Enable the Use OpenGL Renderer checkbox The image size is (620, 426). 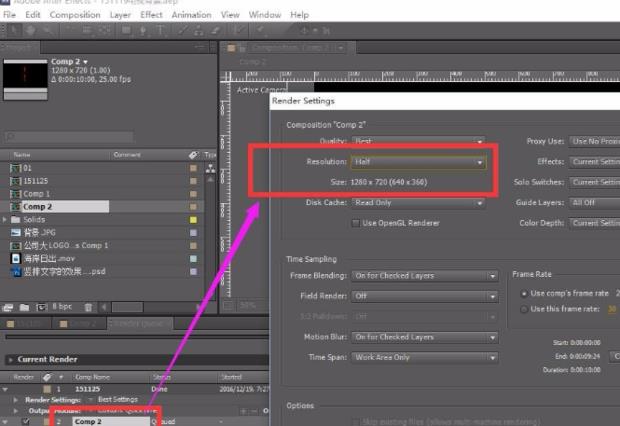click(356, 223)
